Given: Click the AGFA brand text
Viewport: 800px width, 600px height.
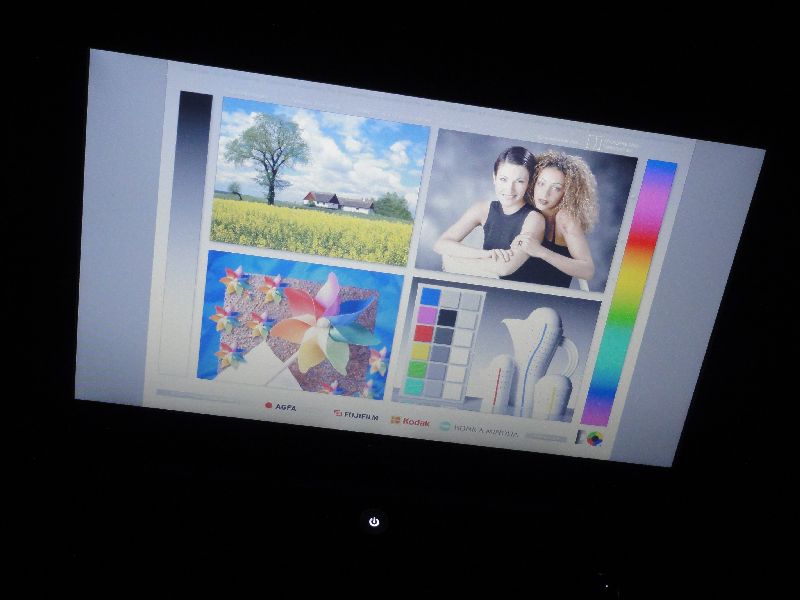Looking at the screenshot, I should pos(286,407).
